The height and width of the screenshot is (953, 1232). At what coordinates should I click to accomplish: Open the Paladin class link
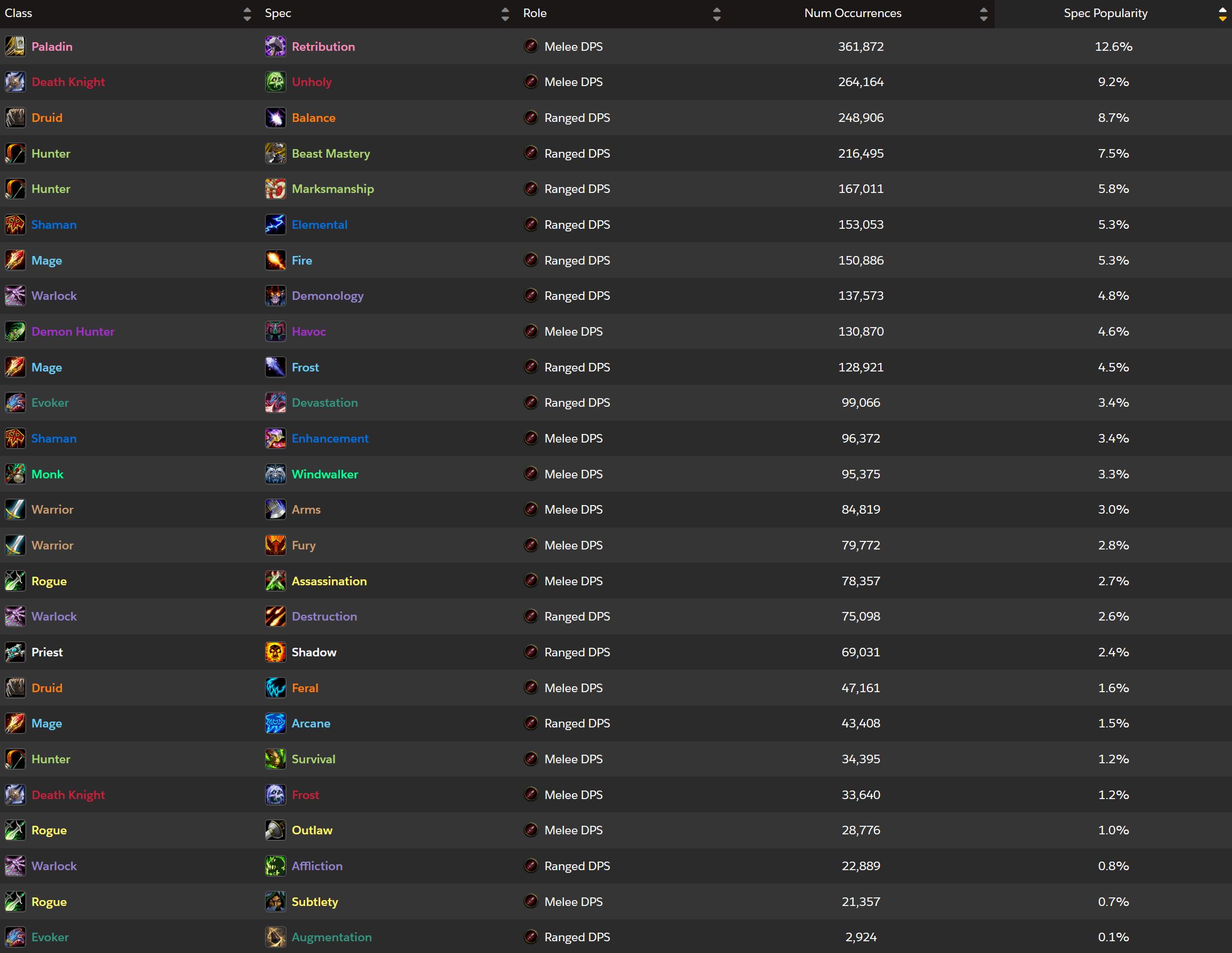coord(52,47)
